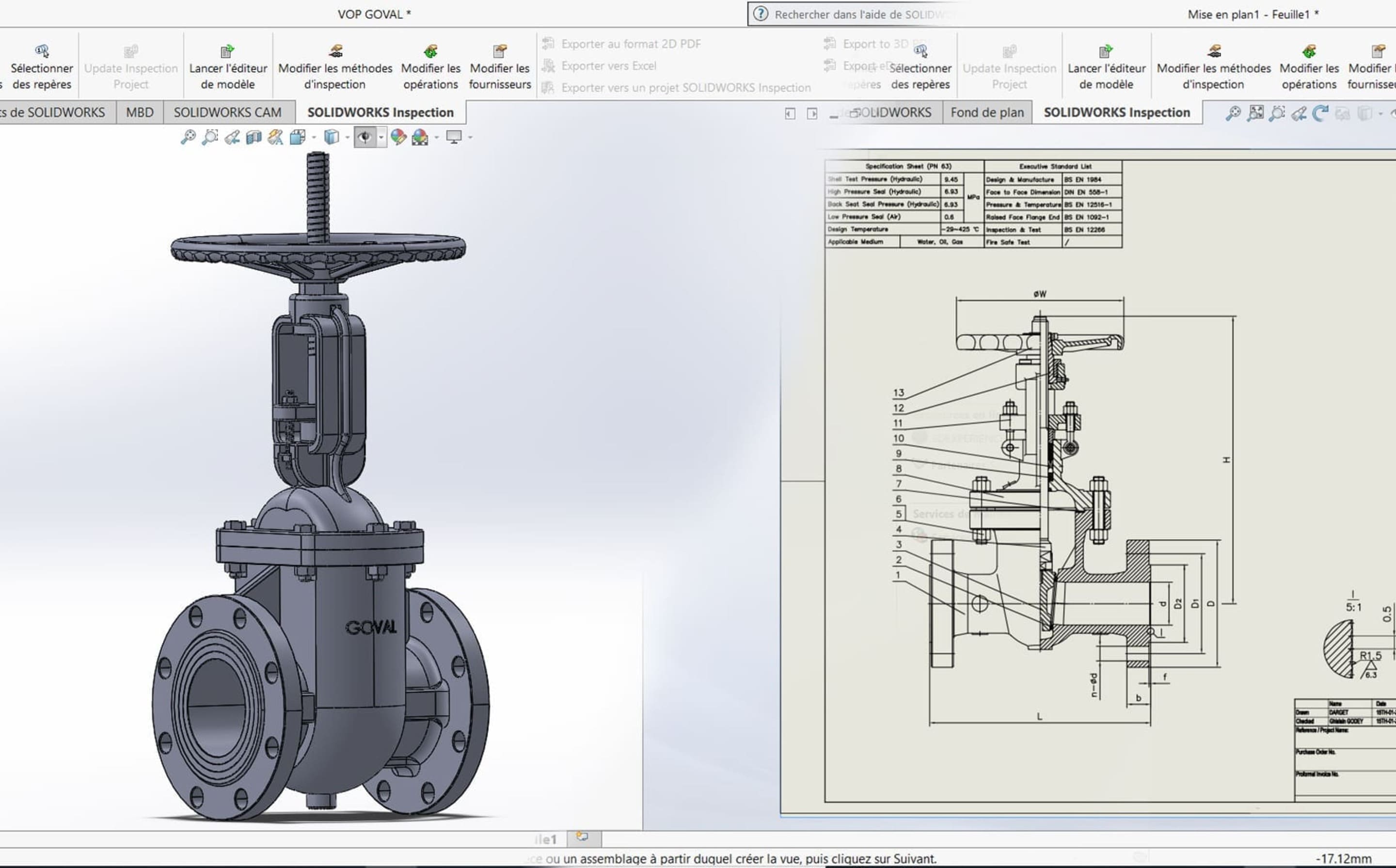Expand Display Style dropdown arrow
The height and width of the screenshot is (868, 1396).
click(347, 138)
